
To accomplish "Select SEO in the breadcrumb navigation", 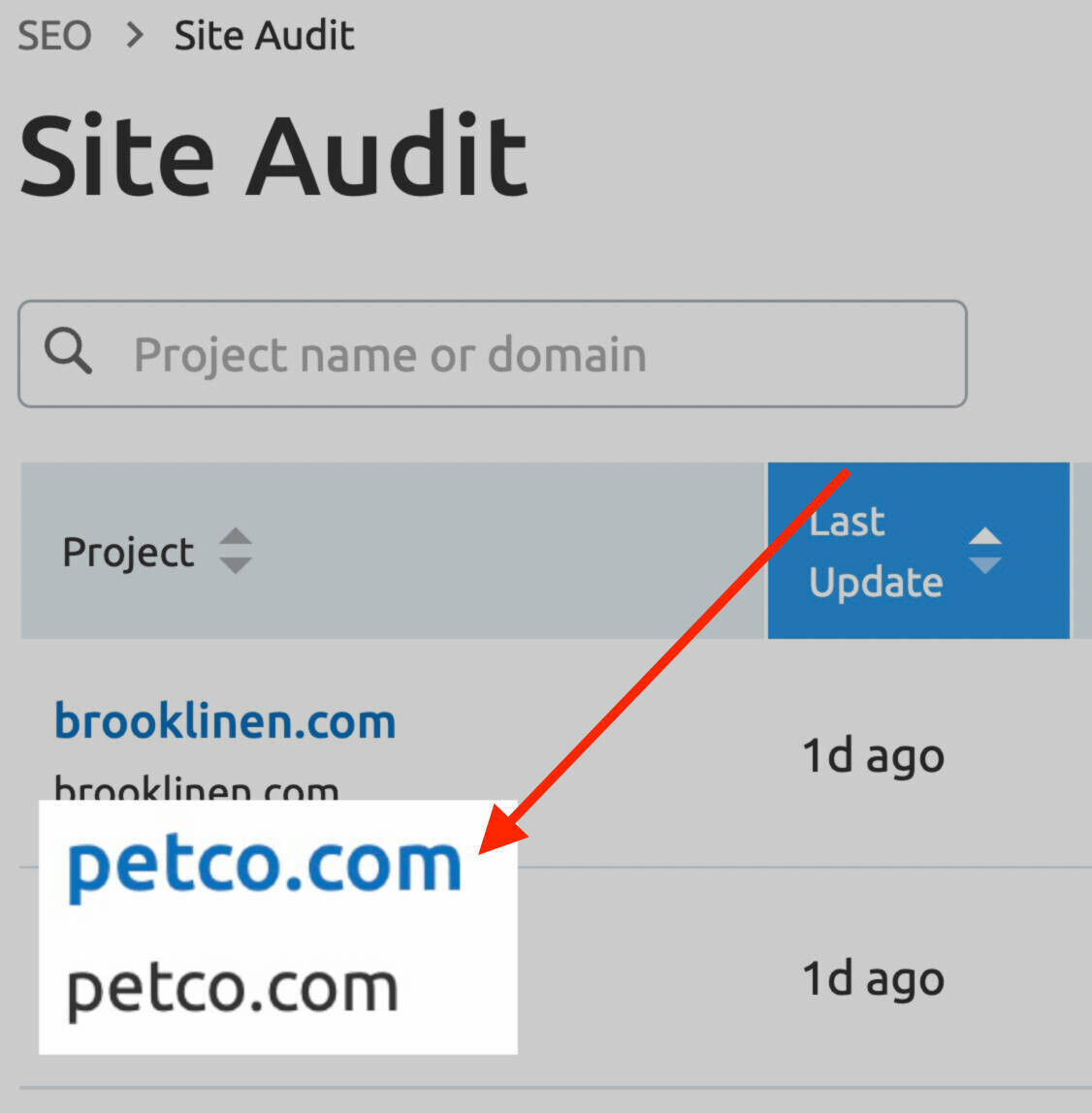I will [53, 34].
